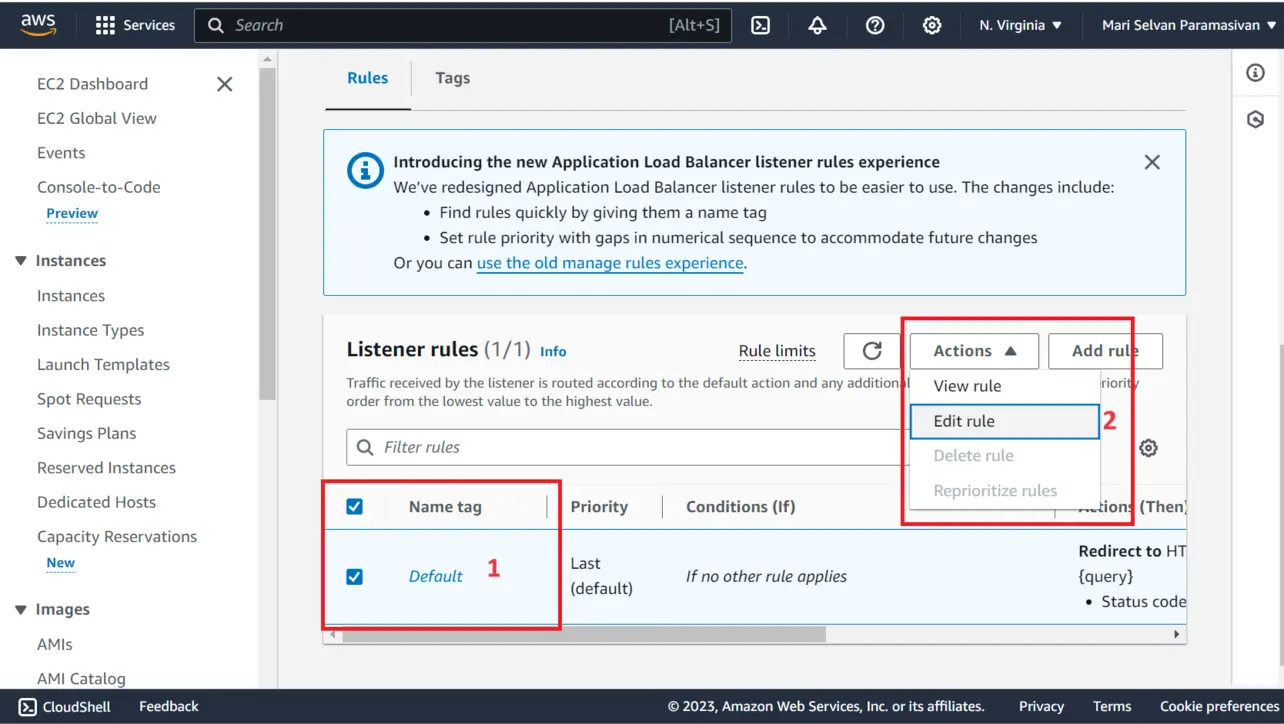
Task: Open Console-to-Code in the sidebar
Action: (98, 187)
